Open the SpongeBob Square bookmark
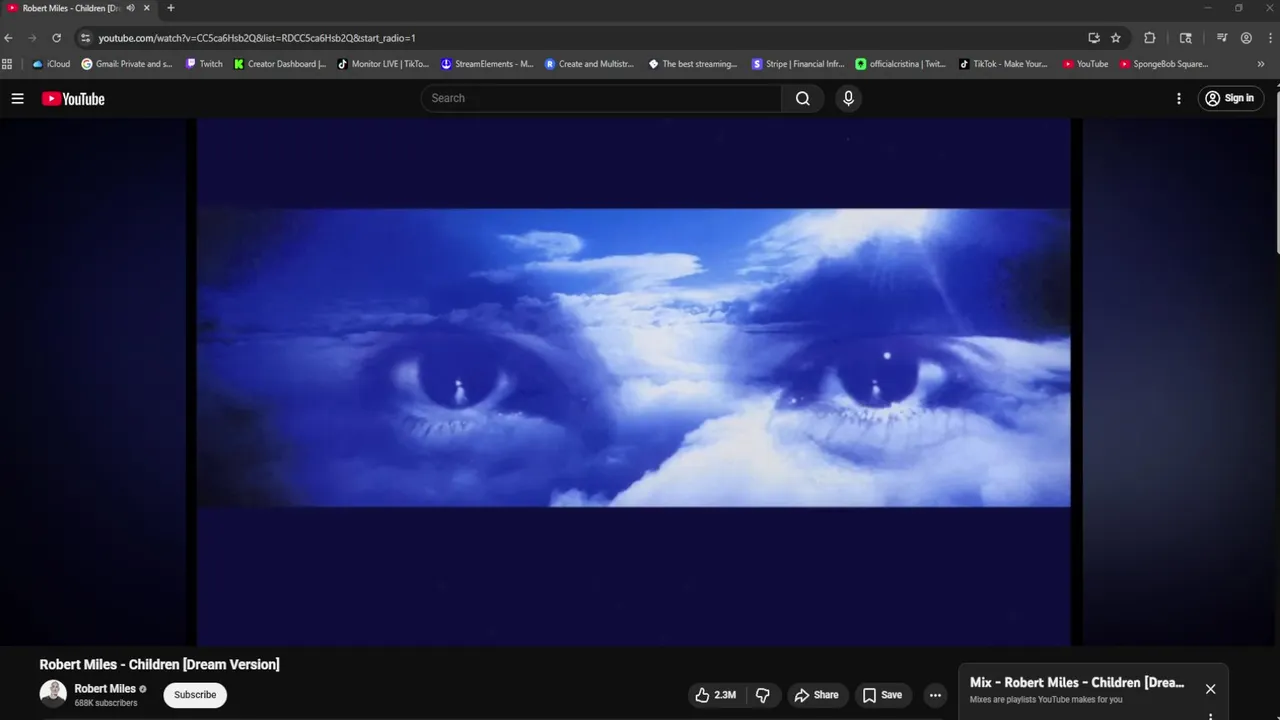This screenshot has height=720, width=1280. pyautogui.click(x=1164, y=64)
